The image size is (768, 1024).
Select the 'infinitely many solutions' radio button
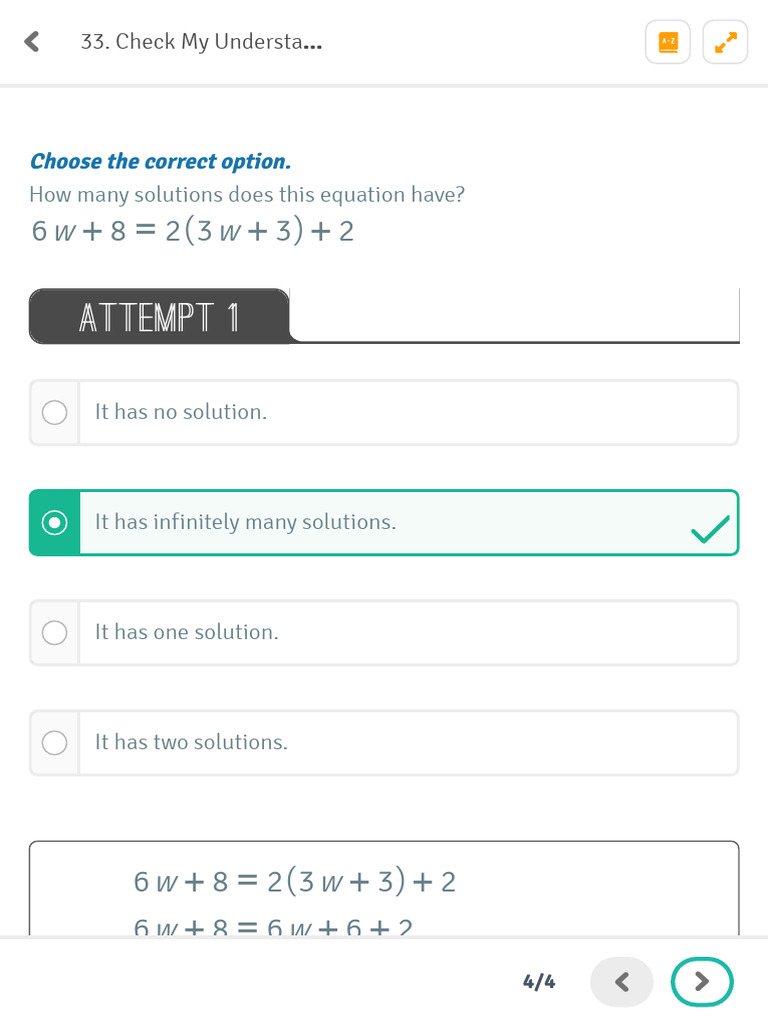(55, 522)
